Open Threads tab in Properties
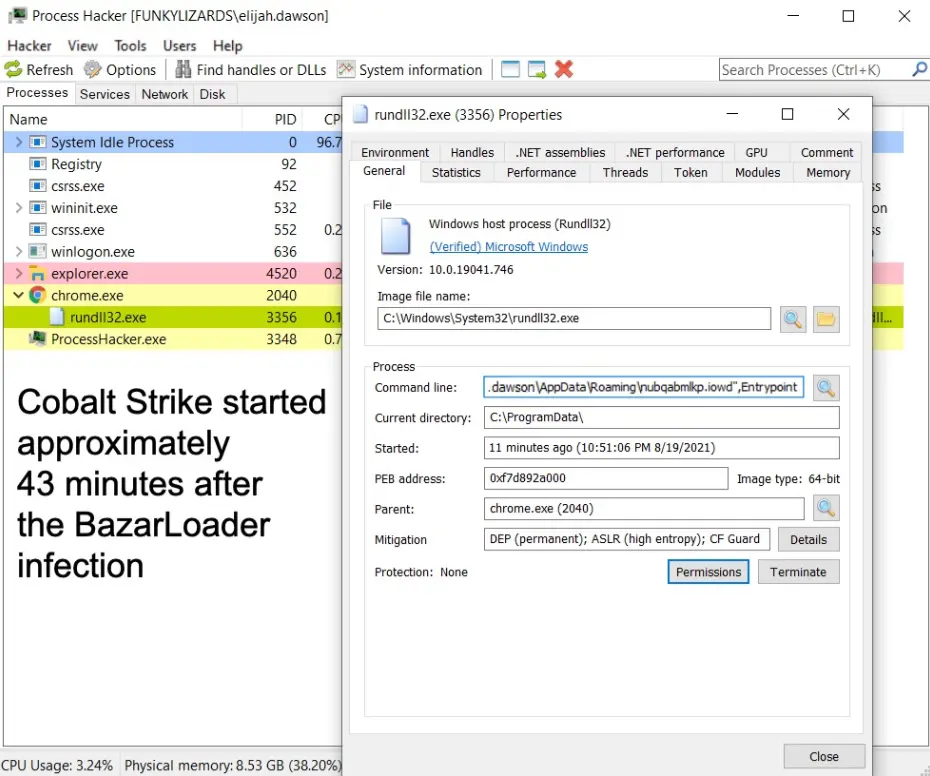 [625, 173]
